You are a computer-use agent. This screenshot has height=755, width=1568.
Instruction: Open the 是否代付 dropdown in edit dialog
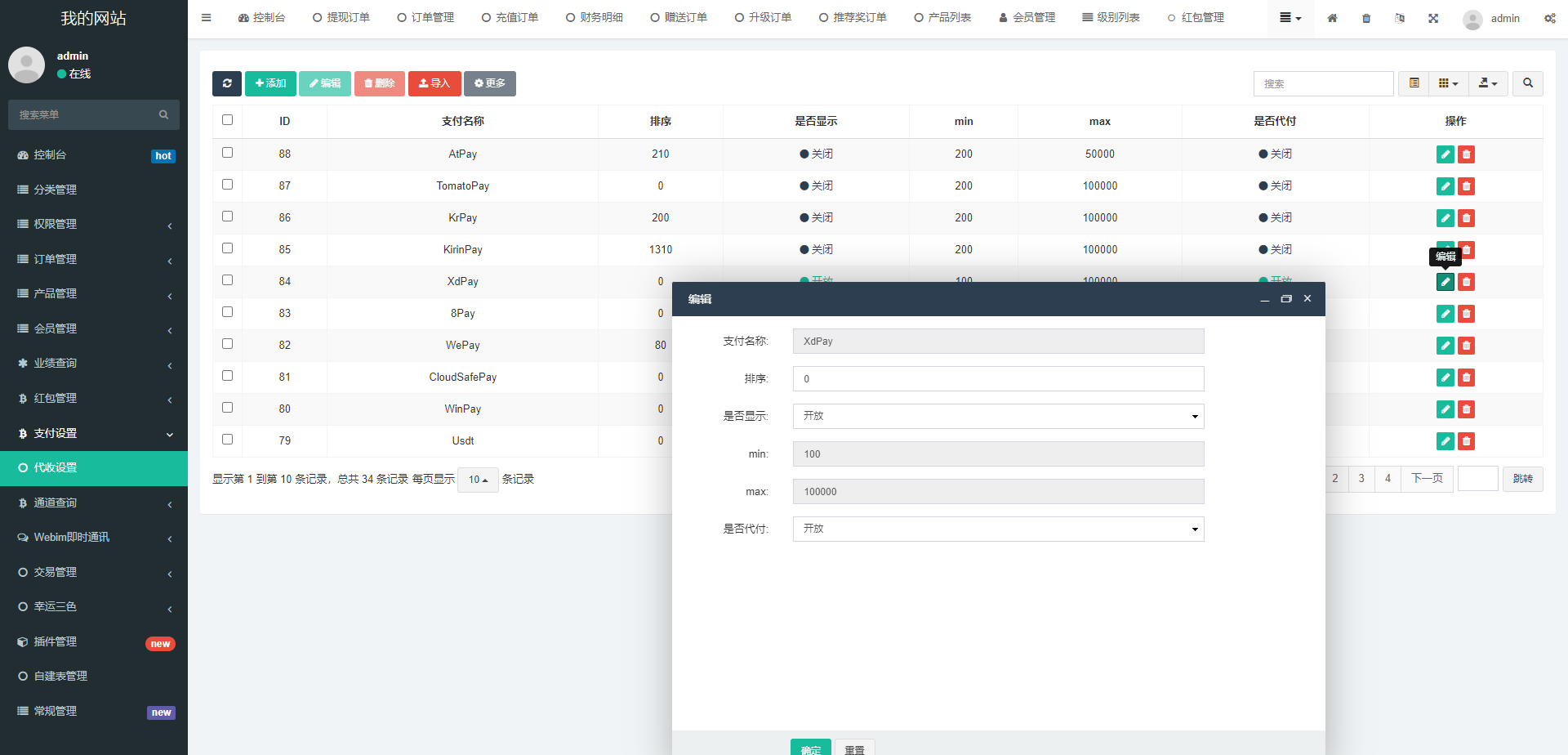point(998,529)
